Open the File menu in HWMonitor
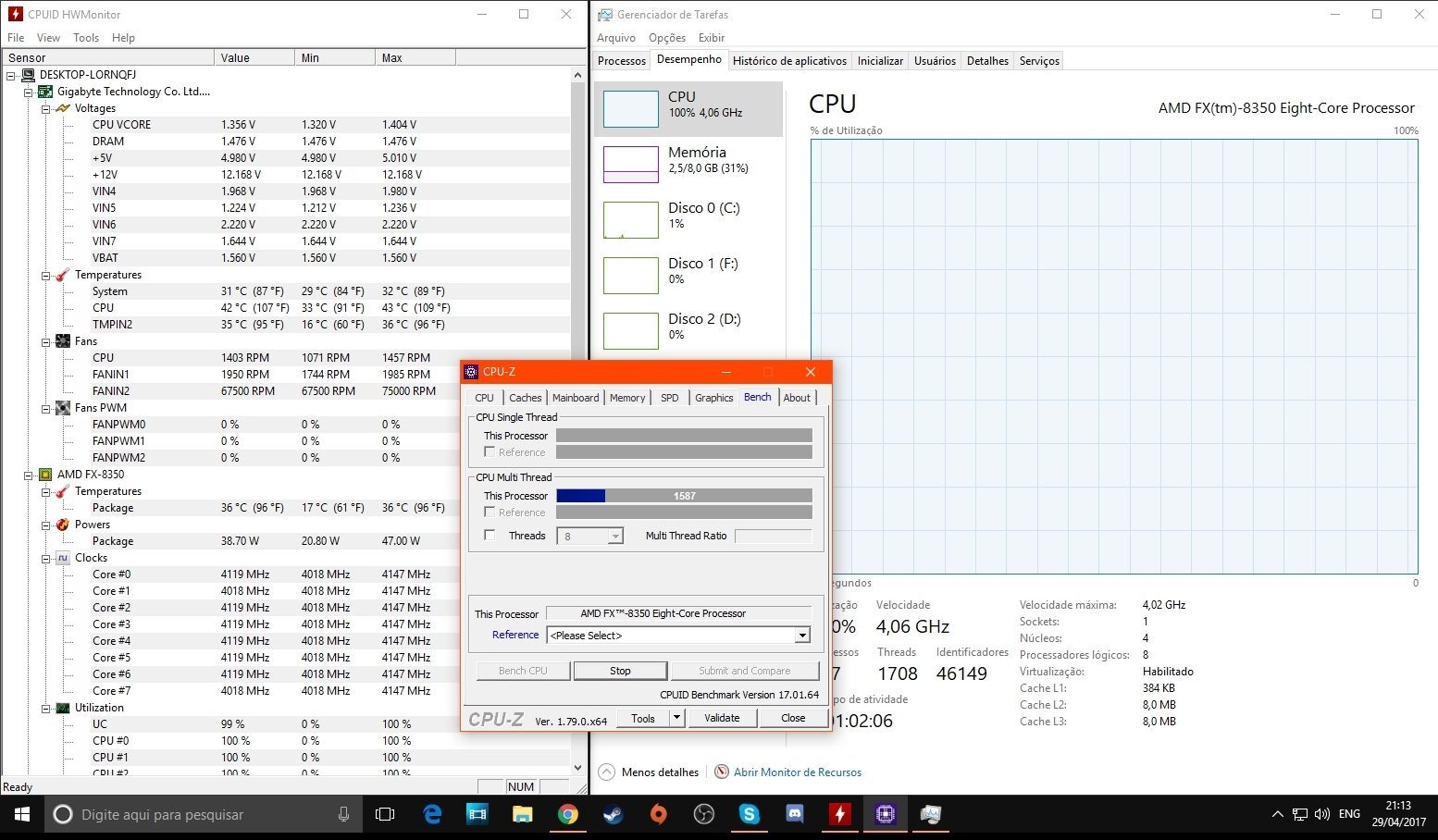Viewport: 1438px width, 840px height. pyautogui.click(x=16, y=38)
